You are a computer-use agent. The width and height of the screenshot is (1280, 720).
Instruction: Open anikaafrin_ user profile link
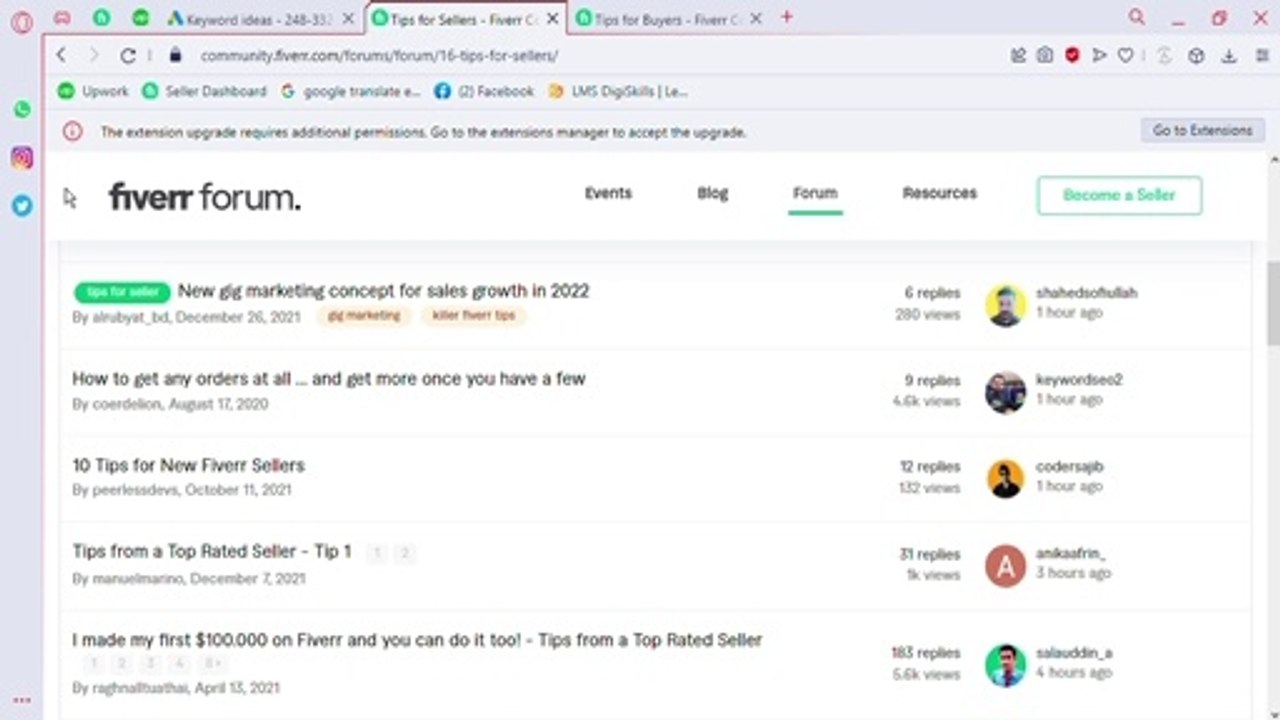tap(1071, 553)
